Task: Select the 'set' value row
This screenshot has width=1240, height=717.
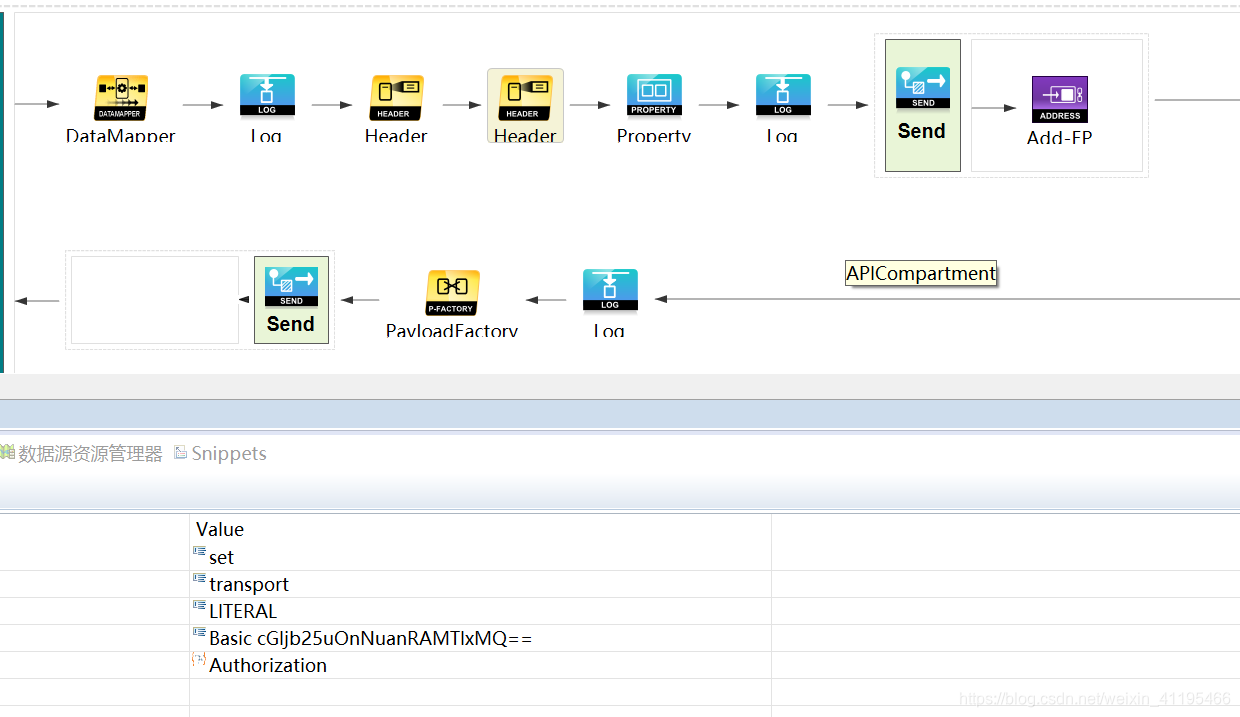Action: [222, 557]
